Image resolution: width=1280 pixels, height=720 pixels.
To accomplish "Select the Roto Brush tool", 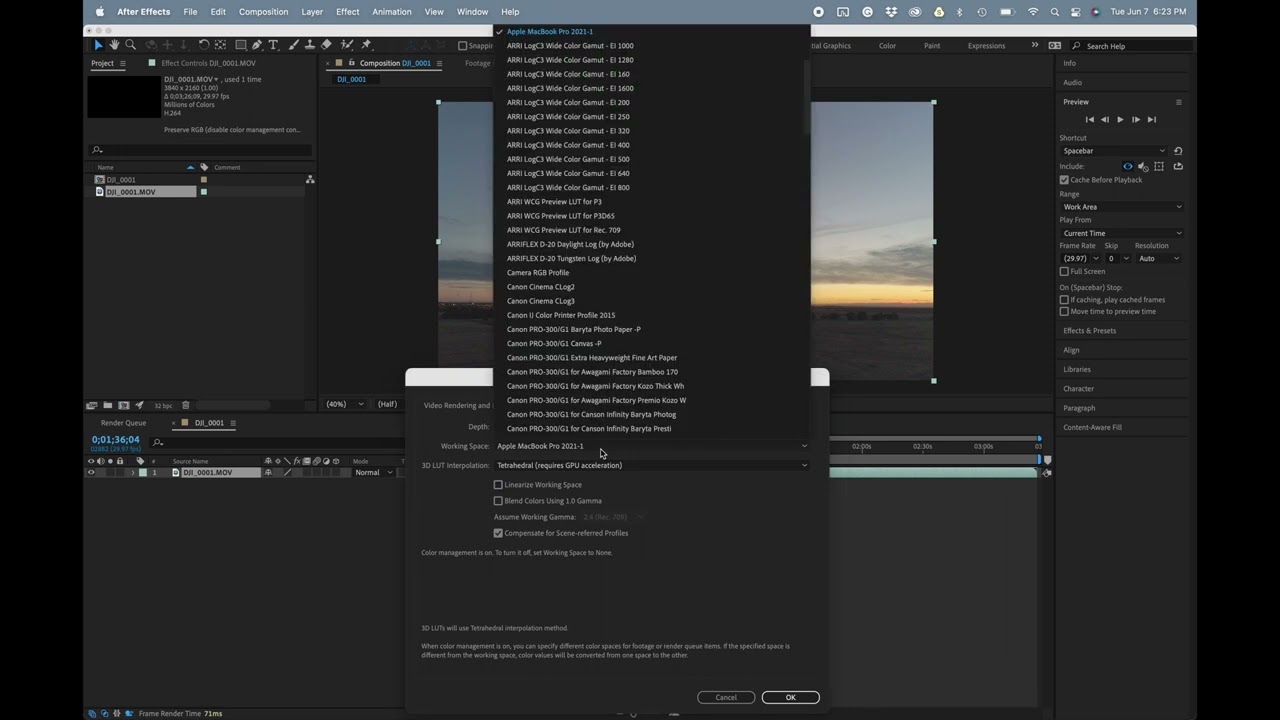I will pos(347,45).
